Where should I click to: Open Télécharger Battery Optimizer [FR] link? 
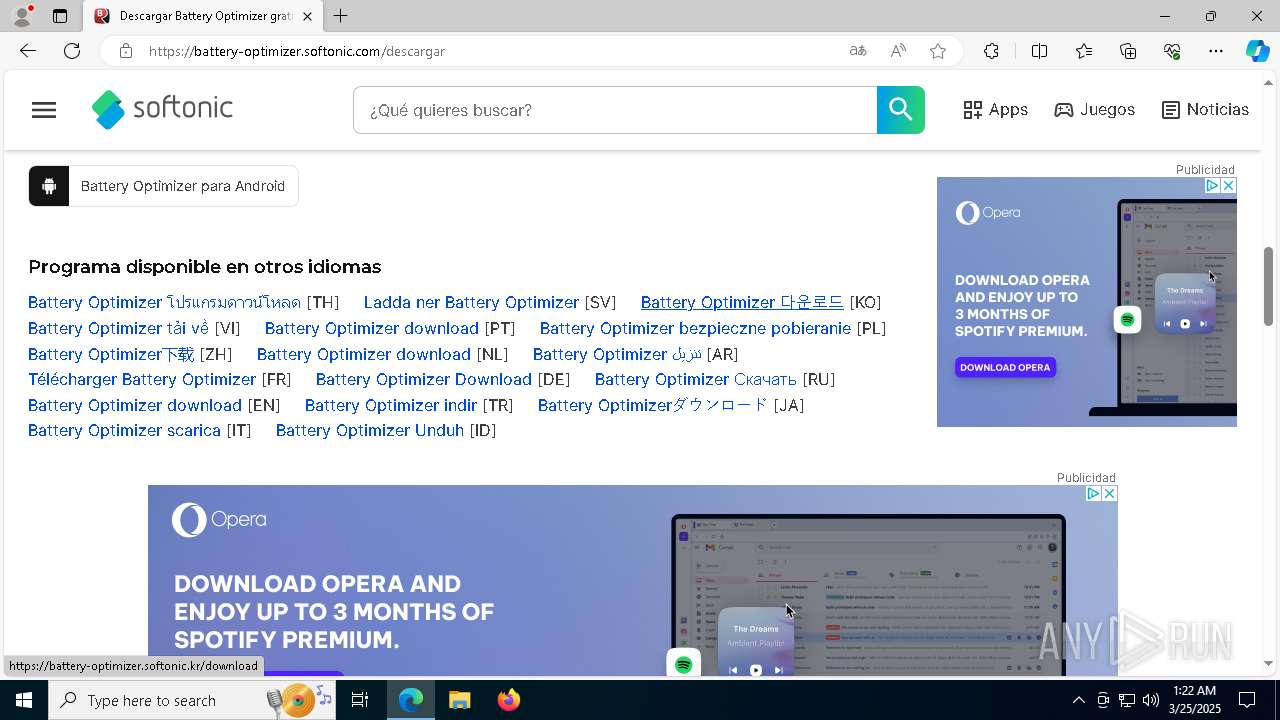[142, 379]
